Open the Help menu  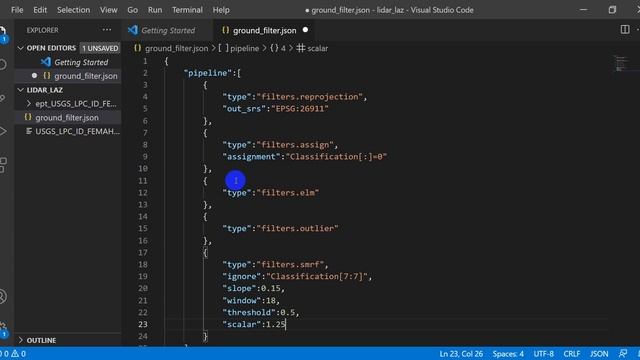[x=221, y=10]
